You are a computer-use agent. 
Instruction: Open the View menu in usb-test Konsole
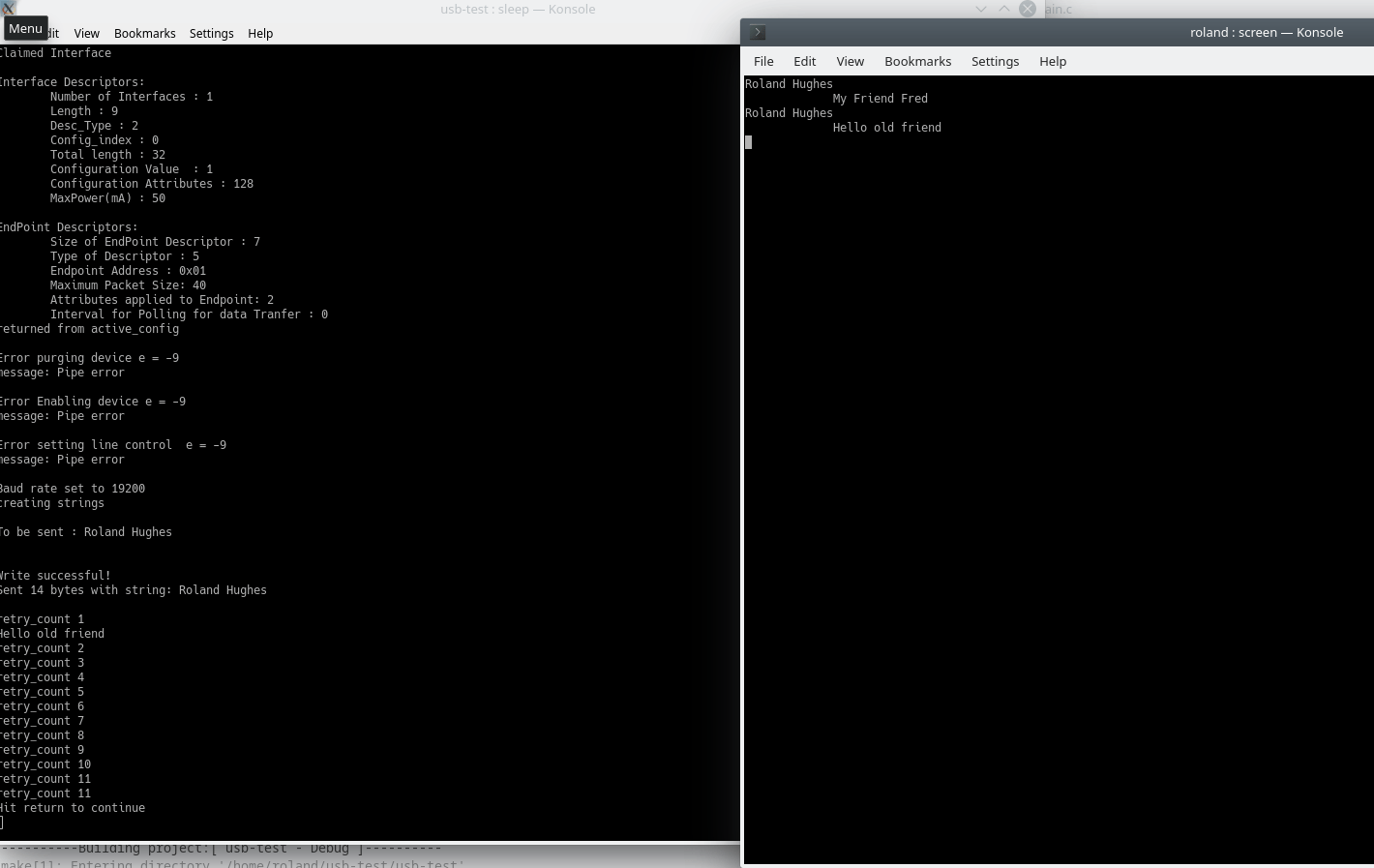pos(86,33)
